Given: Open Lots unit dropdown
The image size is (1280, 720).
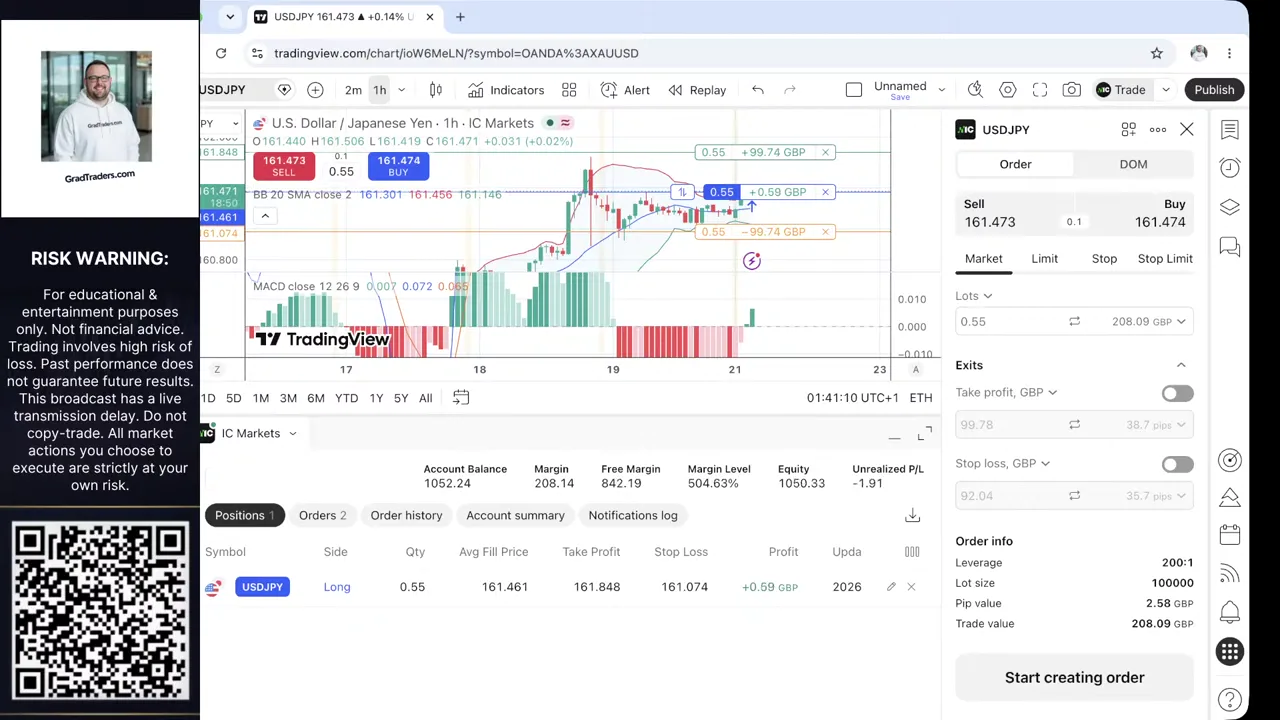Looking at the screenshot, I should (x=974, y=296).
